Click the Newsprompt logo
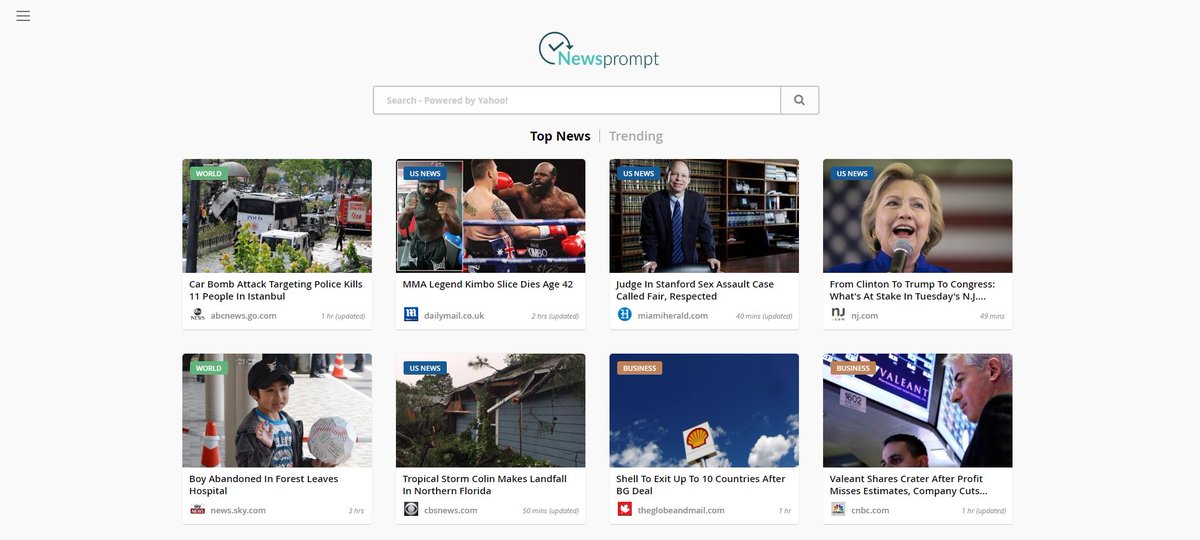This screenshot has width=1200, height=540. pos(599,50)
